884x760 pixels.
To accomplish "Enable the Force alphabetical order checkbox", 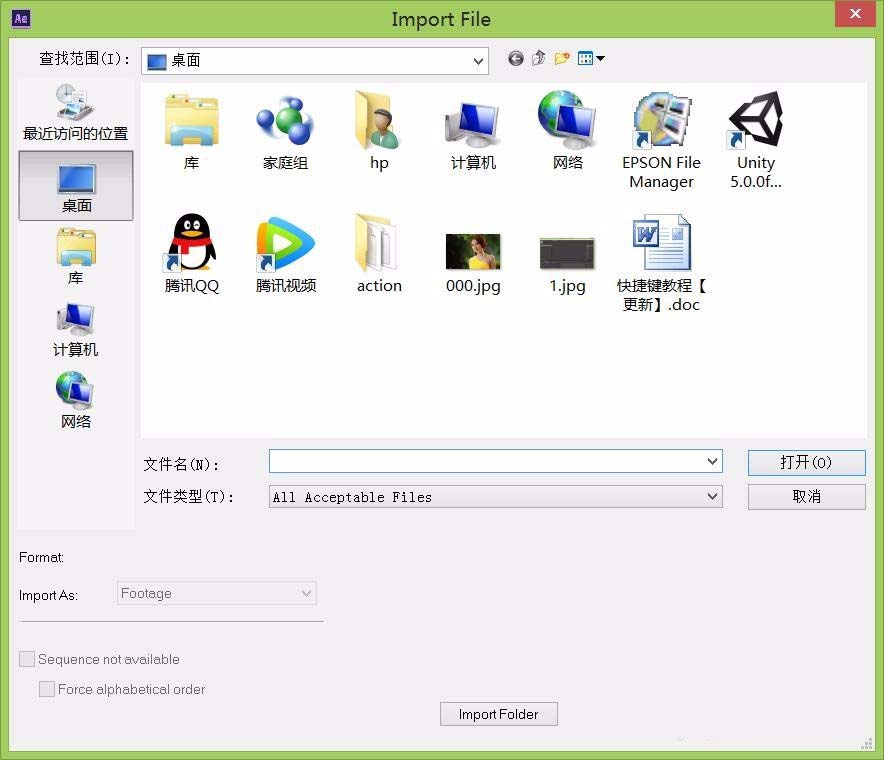I will coord(47,689).
